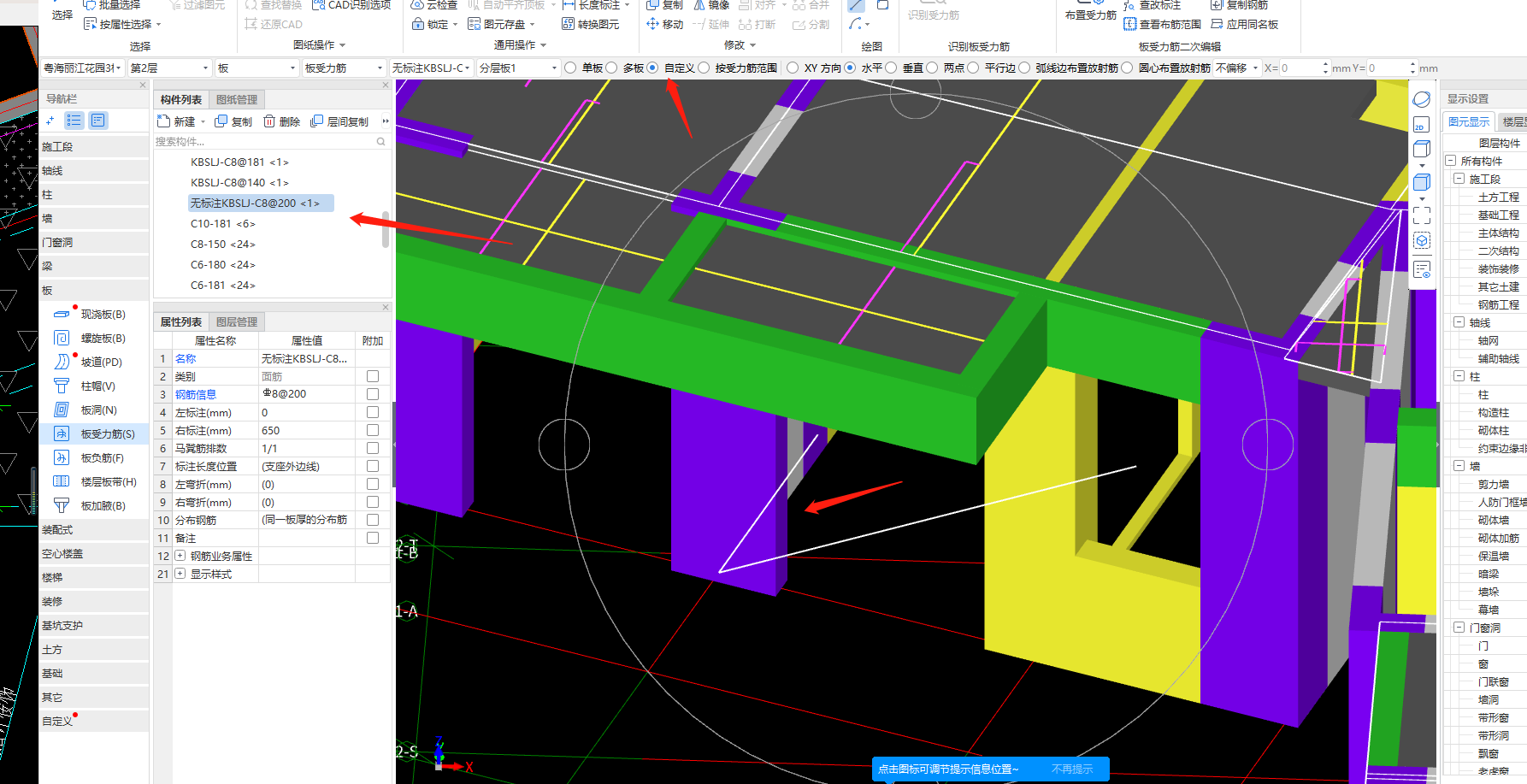
Task: Tick 附加 checkbox for 钢筋信息 row
Action: pos(373,394)
